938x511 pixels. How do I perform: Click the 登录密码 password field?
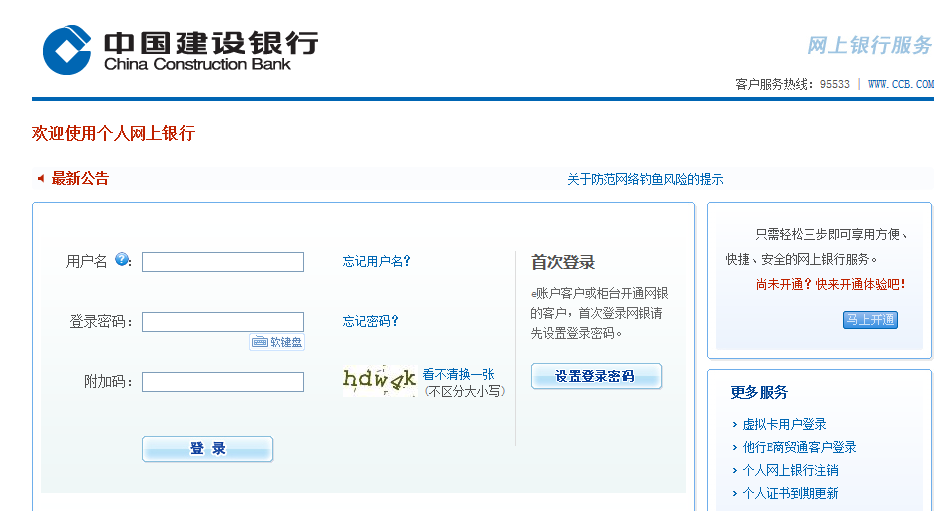click(223, 322)
